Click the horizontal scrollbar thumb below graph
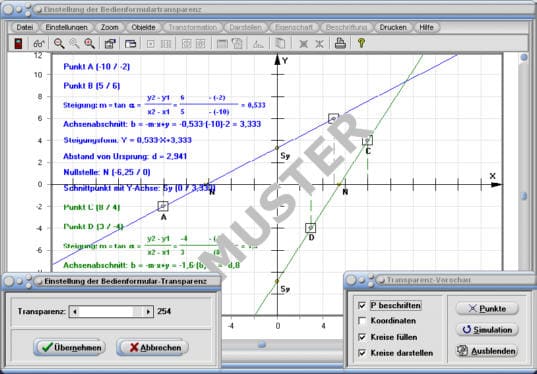 [x=262, y=344]
